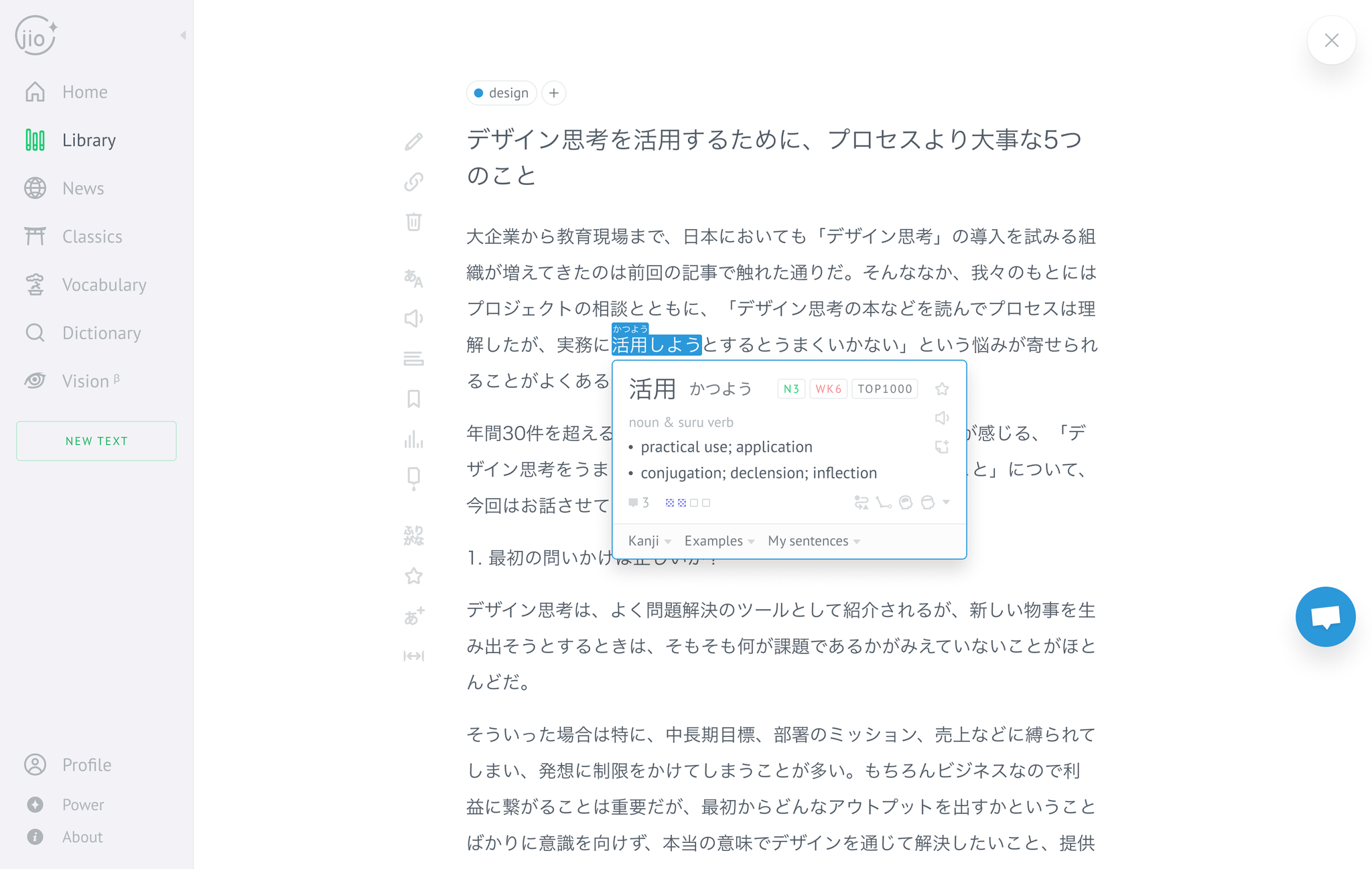Viewport: 1372px width, 869px height.
Task: Play article audio with the speaker icon
Action: (x=414, y=318)
